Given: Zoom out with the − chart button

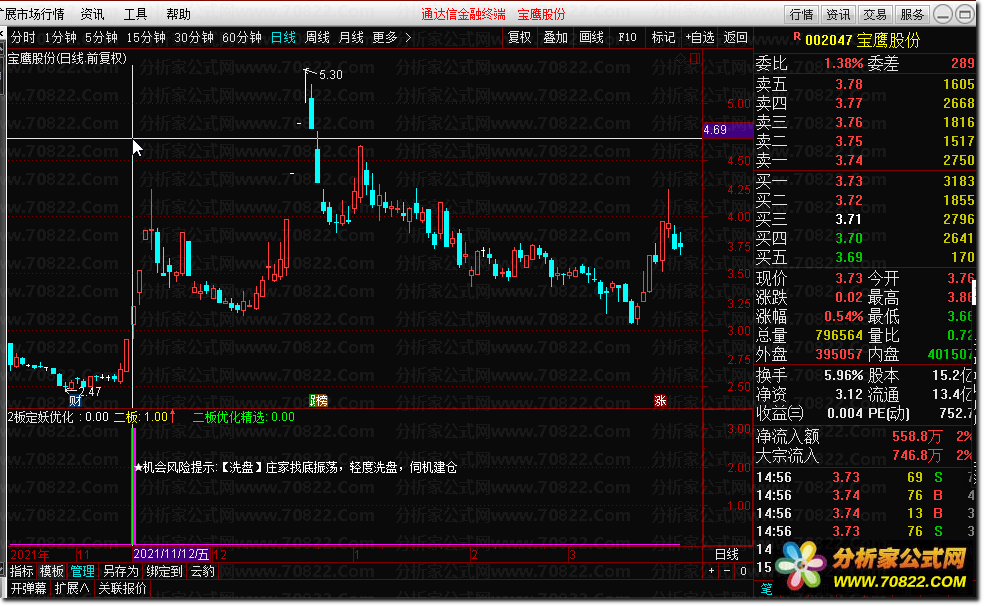Looking at the screenshot, I should coord(727,571).
